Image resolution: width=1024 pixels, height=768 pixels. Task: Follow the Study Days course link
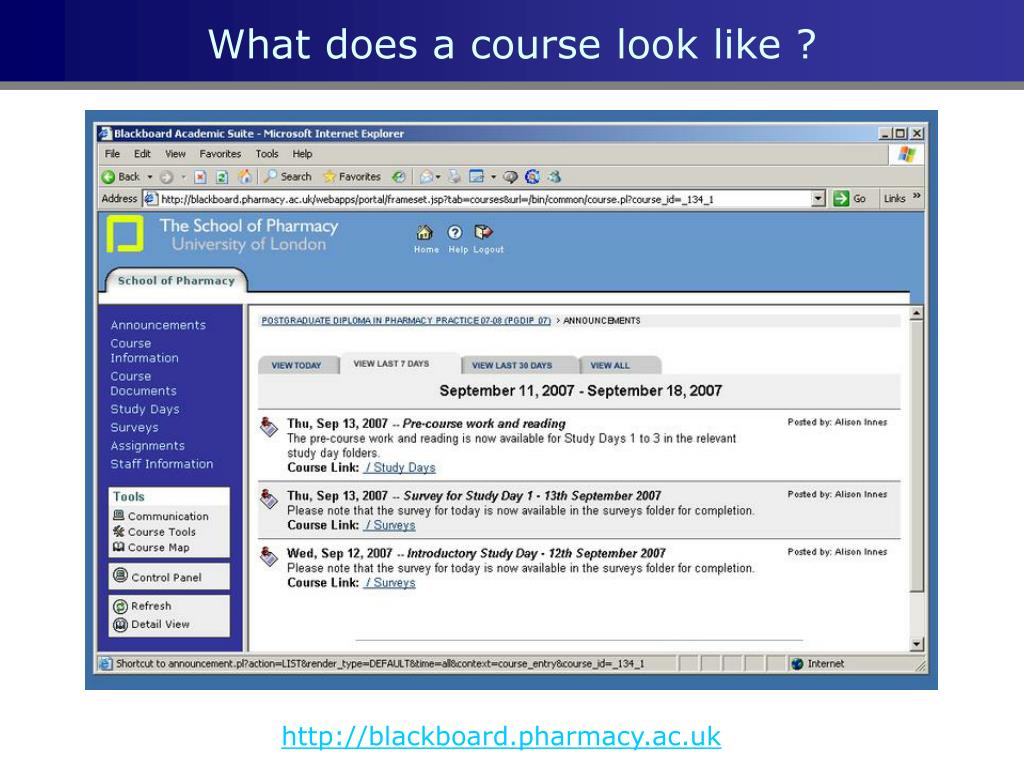coord(400,468)
